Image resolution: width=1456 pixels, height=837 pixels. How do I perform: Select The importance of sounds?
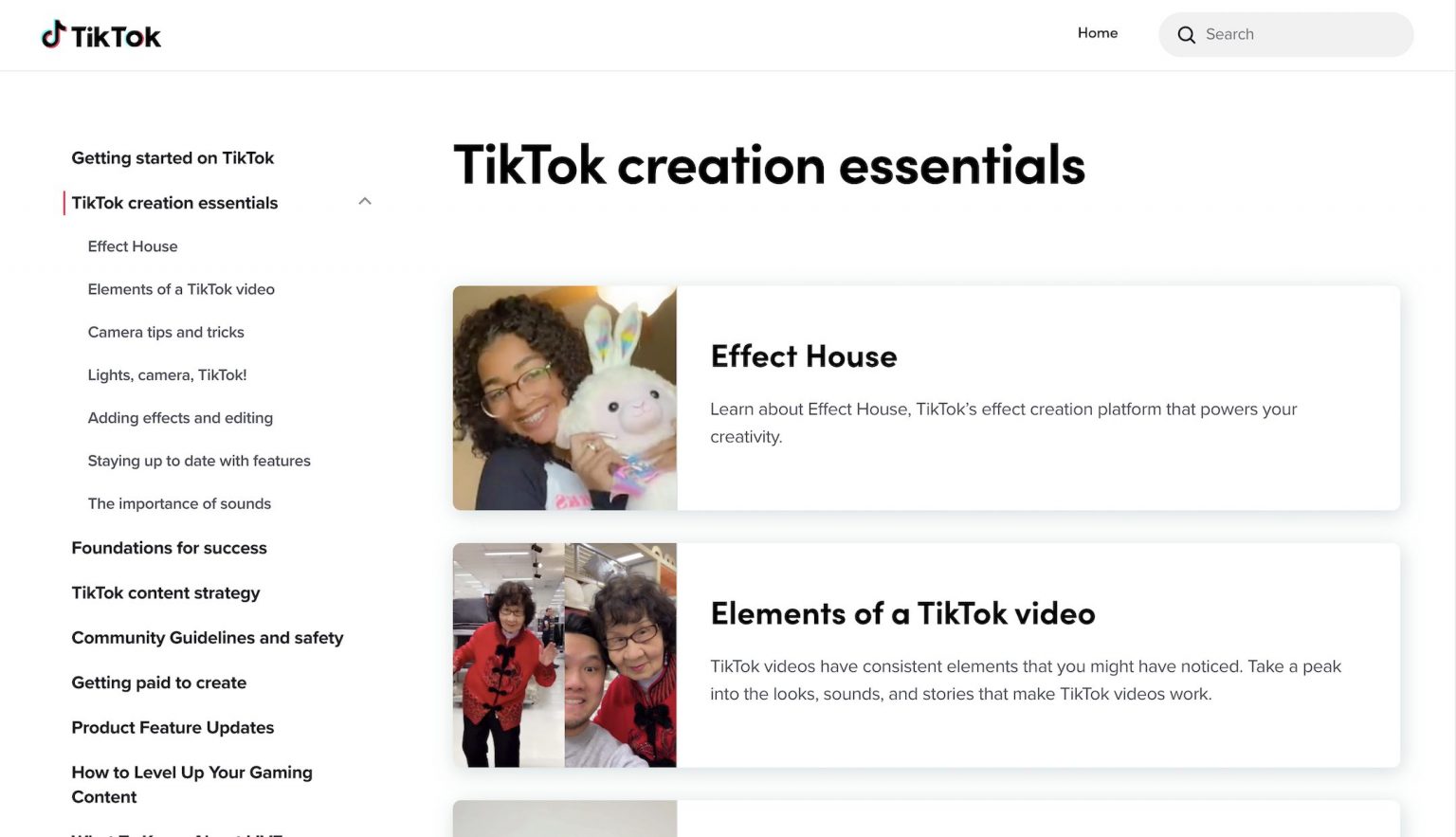(178, 503)
